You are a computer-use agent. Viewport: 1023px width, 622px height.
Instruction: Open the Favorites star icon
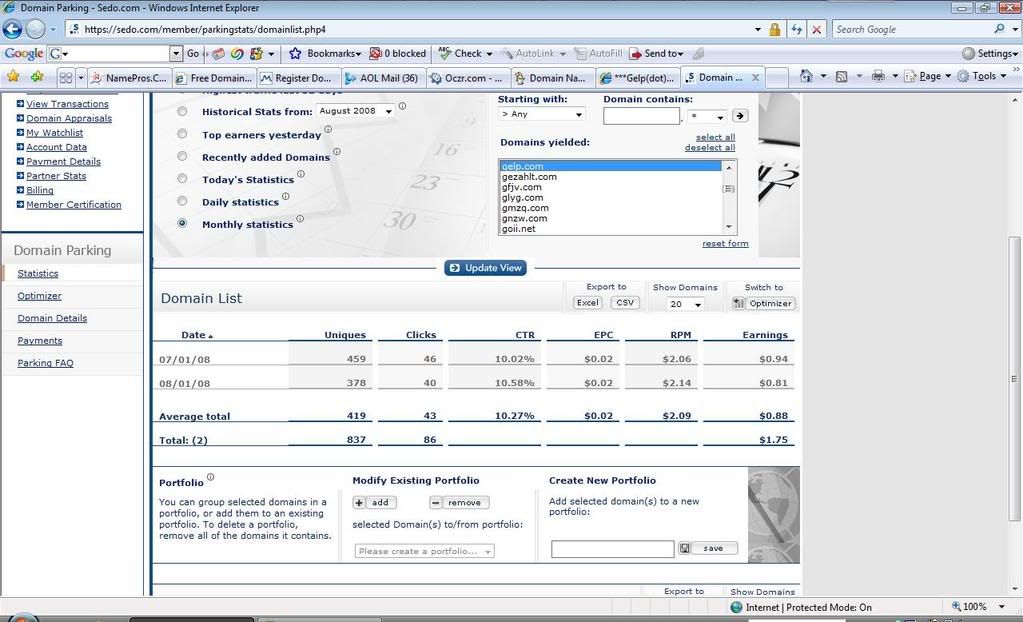point(13,76)
